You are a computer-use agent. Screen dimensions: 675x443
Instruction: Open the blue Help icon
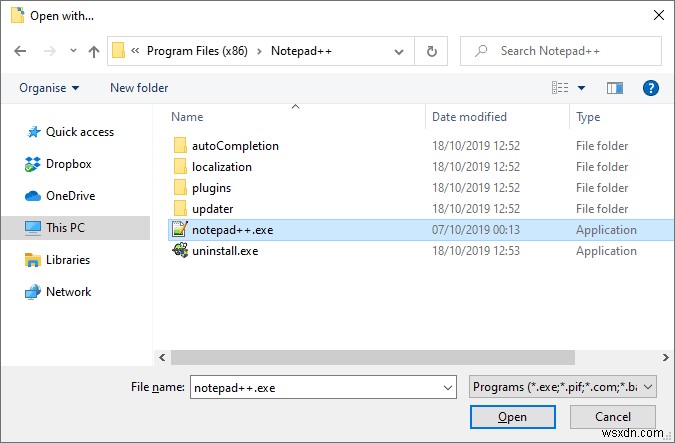click(x=650, y=88)
